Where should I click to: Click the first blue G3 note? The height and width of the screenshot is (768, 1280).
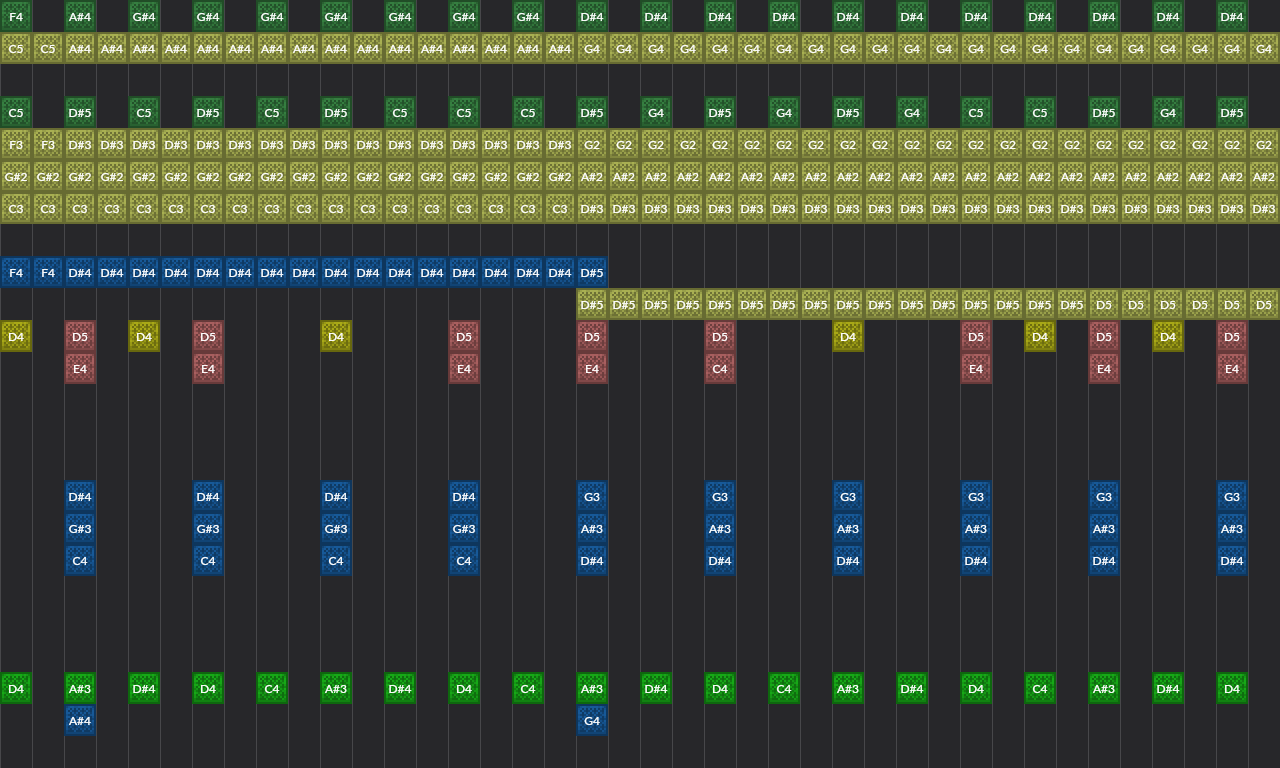tap(592, 497)
